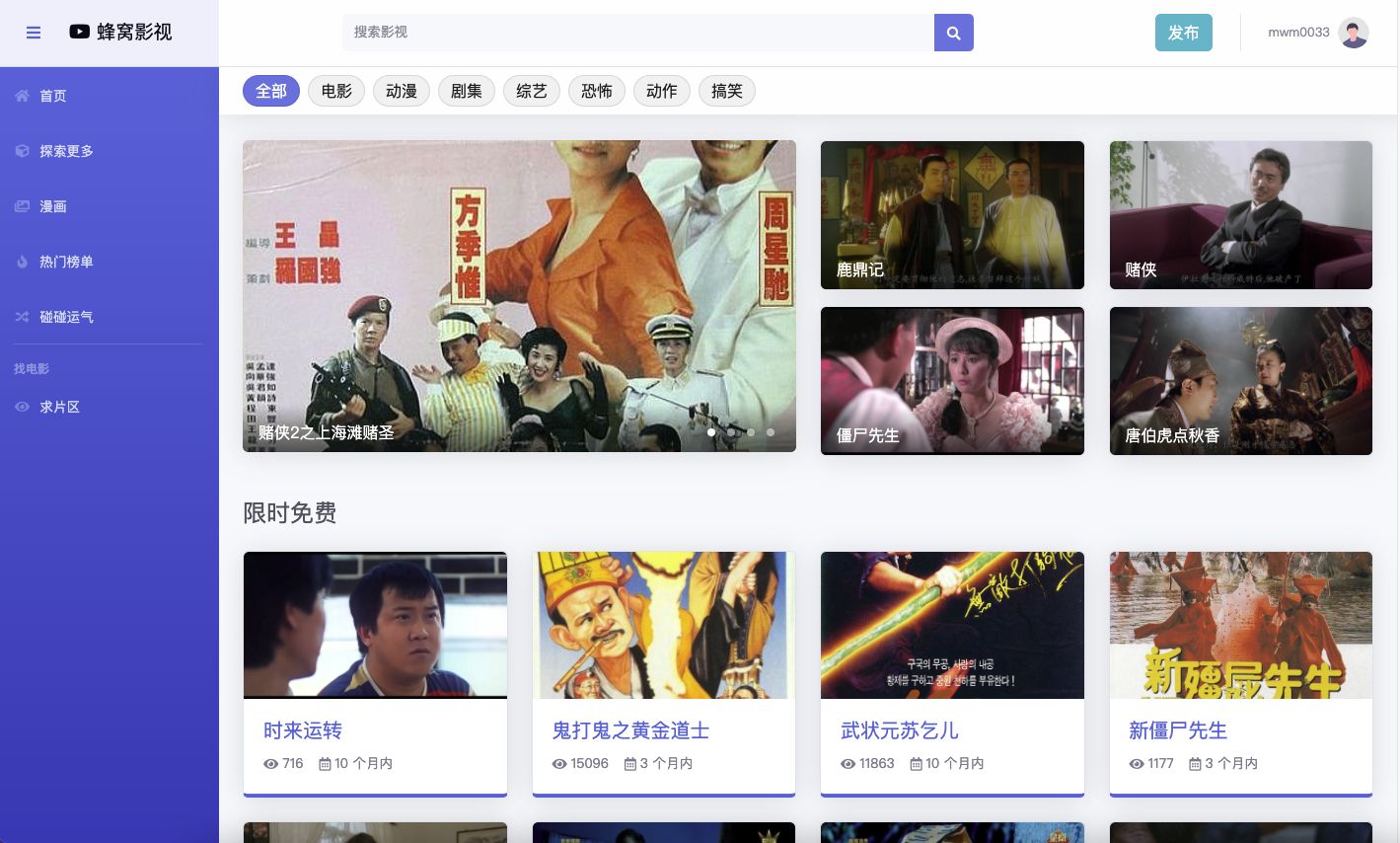Select the fourth carousel dot

pyautogui.click(x=771, y=432)
